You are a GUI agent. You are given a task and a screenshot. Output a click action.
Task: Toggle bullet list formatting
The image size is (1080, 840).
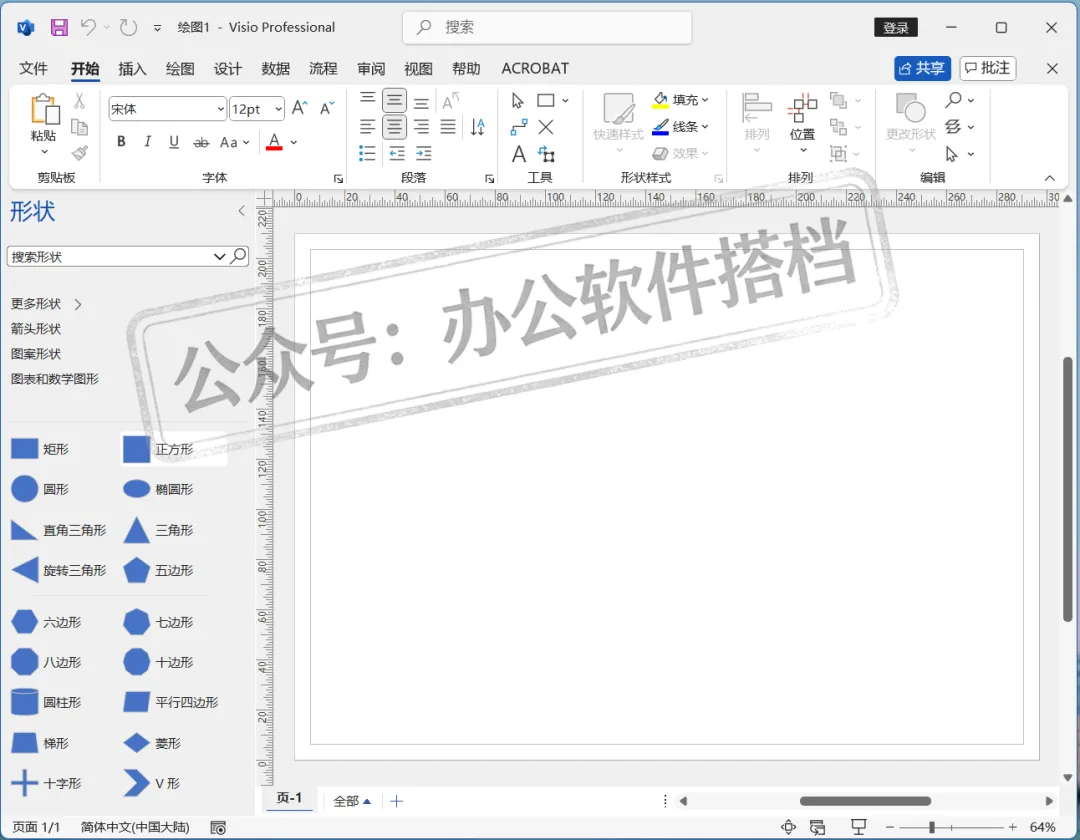367,153
